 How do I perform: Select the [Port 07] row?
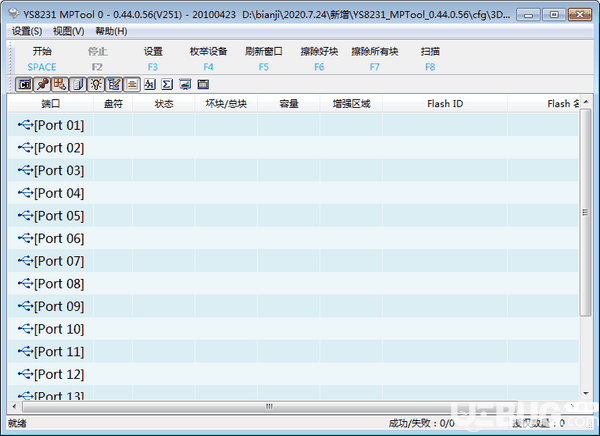(293, 261)
